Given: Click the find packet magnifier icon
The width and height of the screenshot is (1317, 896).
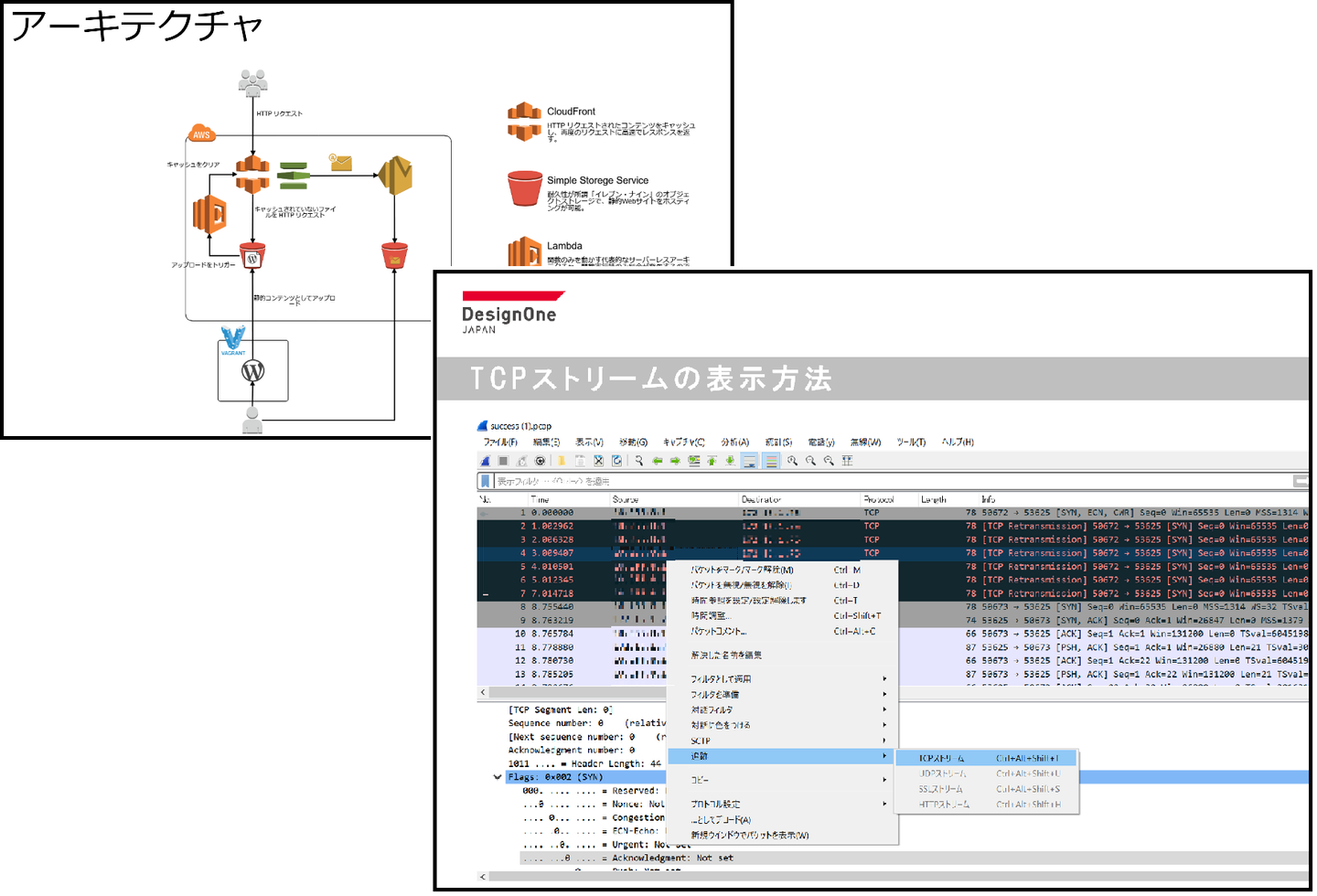Looking at the screenshot, I should click(639, 461).
